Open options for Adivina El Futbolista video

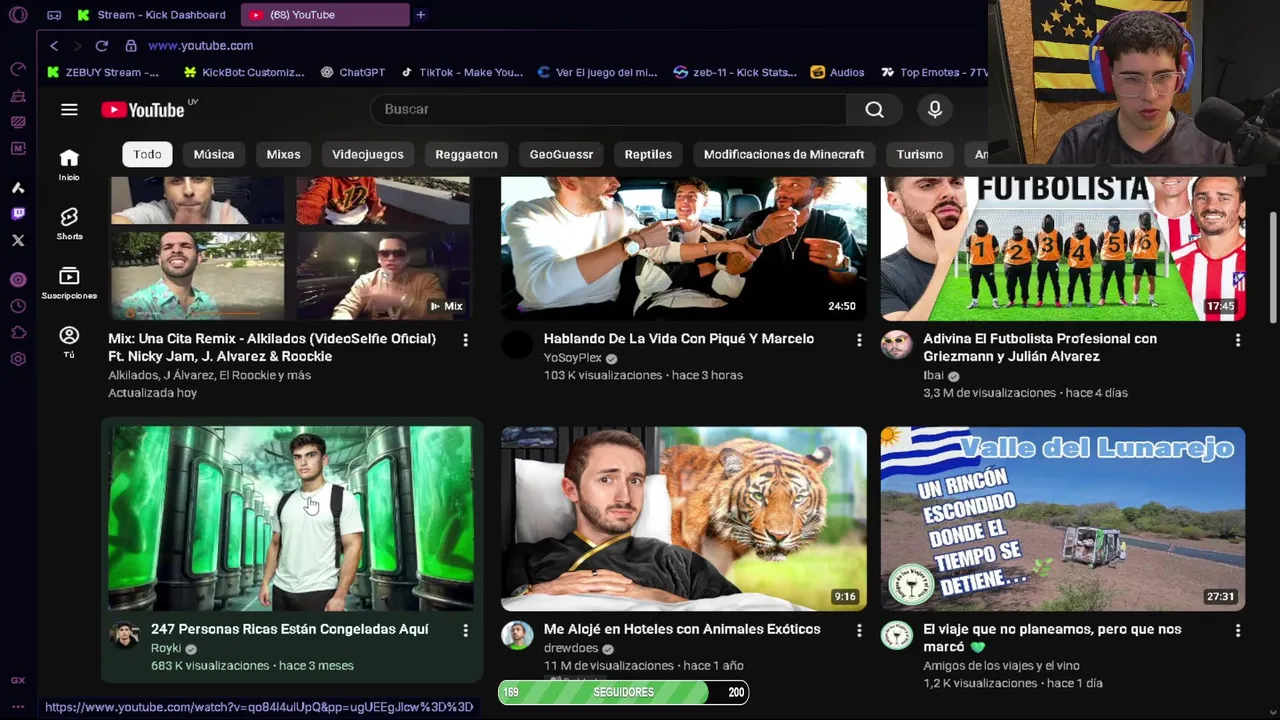click(x=1238, y=340)
